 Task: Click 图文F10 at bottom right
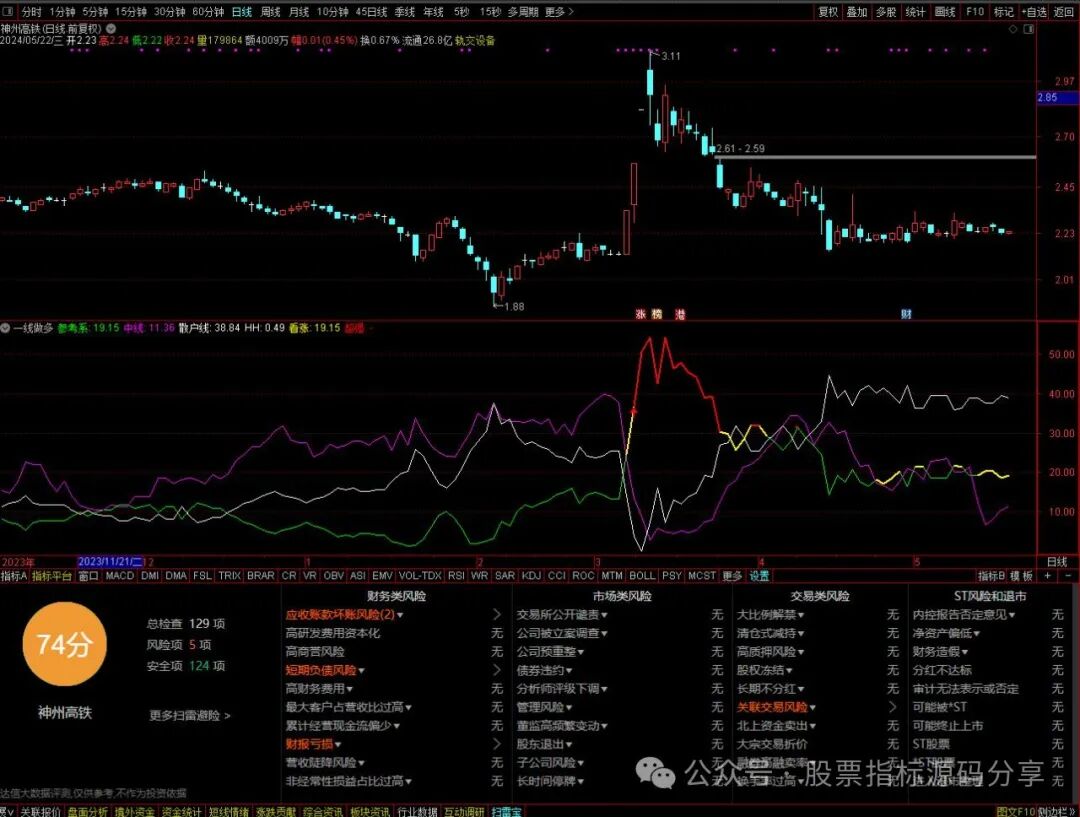coord(1016,811)
